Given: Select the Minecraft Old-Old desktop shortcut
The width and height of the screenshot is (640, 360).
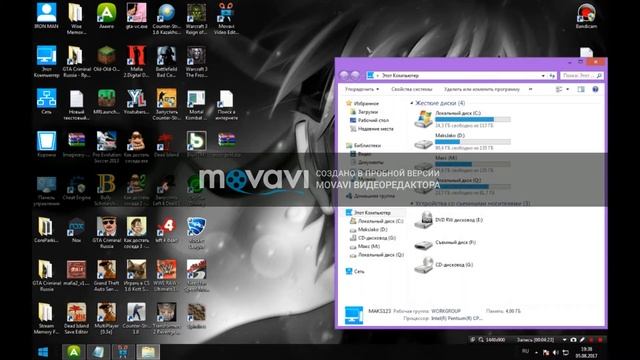Looking at the screenshot, I should tap(106, 59).
